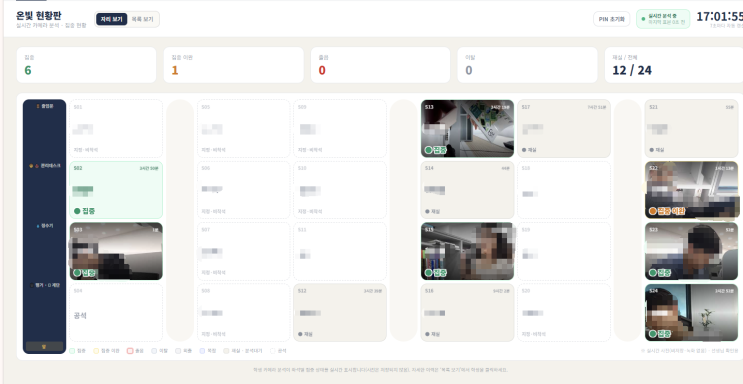This screenshot has width=743, height=384.
Task: Switch to the 자리 보기 seat view tab
Action: click(111, 19)
